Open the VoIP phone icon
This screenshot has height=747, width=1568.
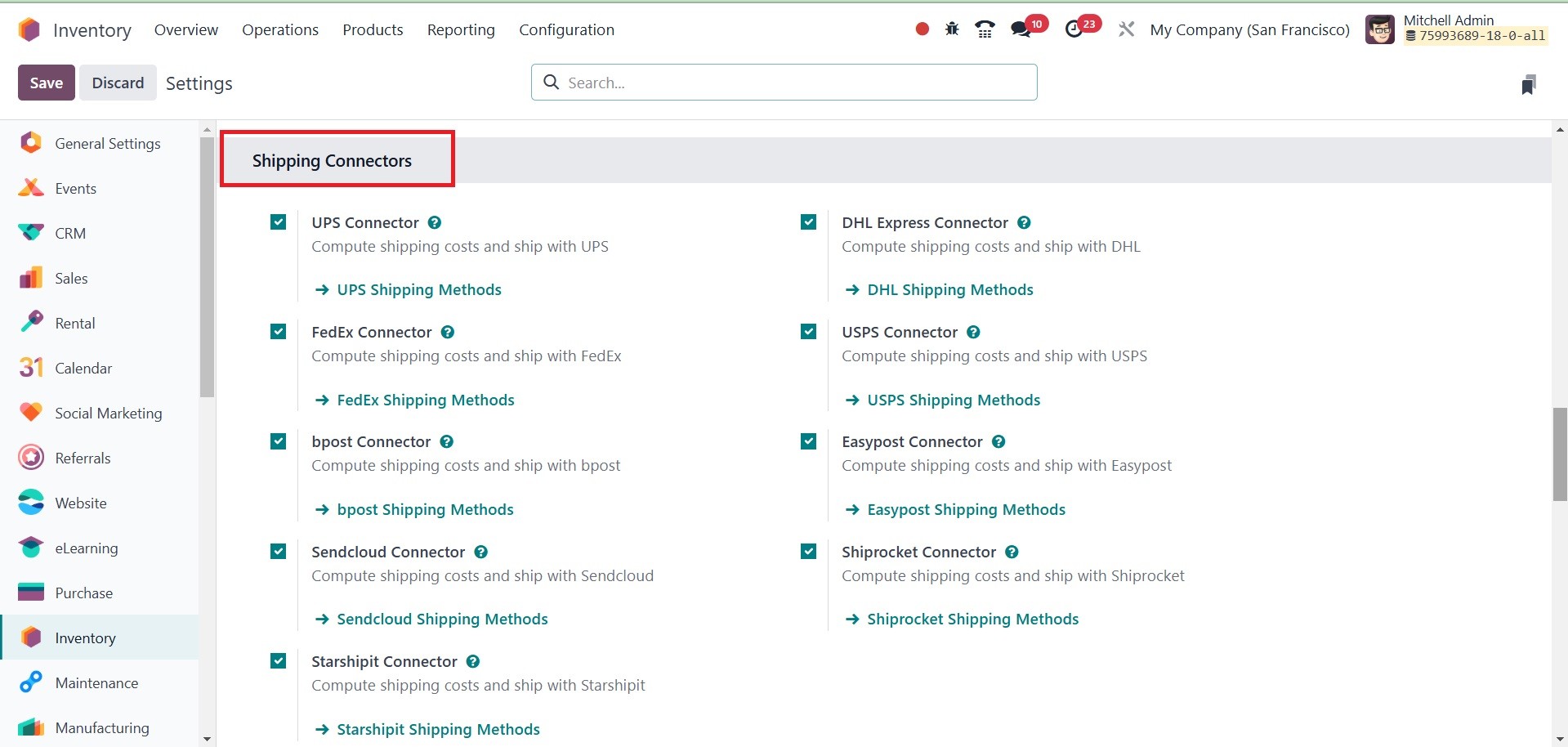pos(985,29)
